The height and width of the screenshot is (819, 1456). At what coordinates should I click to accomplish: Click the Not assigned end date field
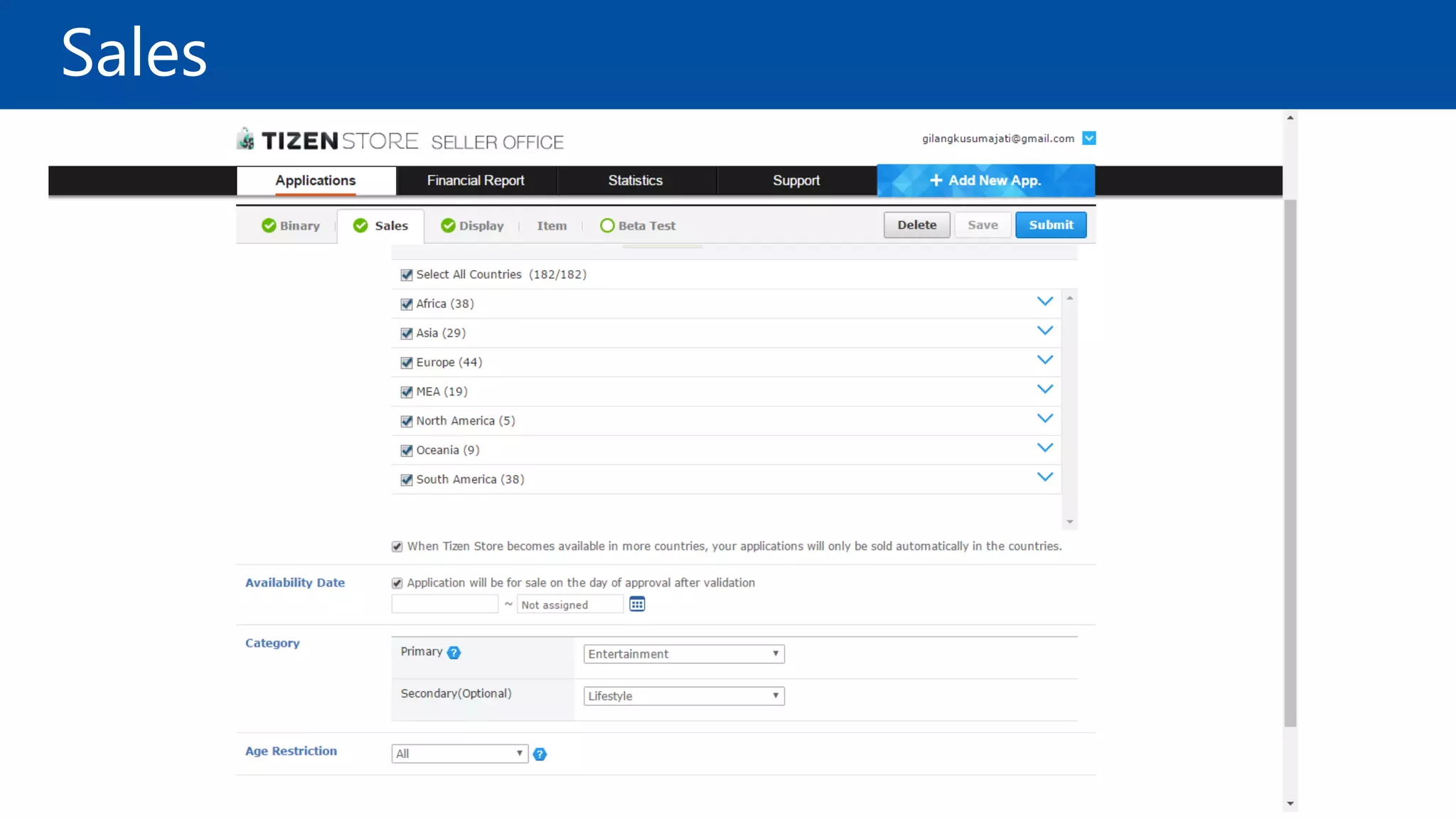569,605
